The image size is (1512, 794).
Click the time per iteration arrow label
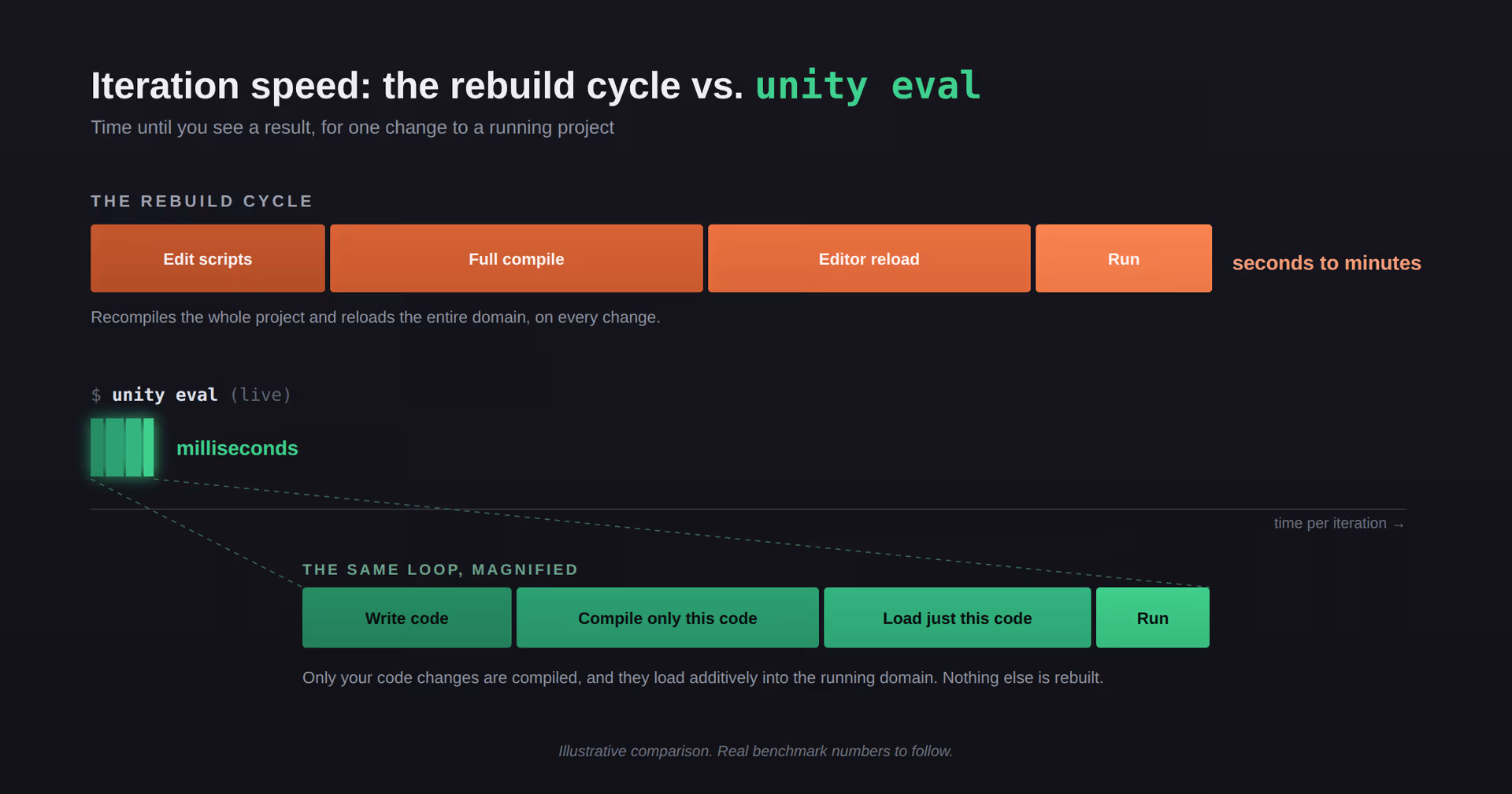1340,523
